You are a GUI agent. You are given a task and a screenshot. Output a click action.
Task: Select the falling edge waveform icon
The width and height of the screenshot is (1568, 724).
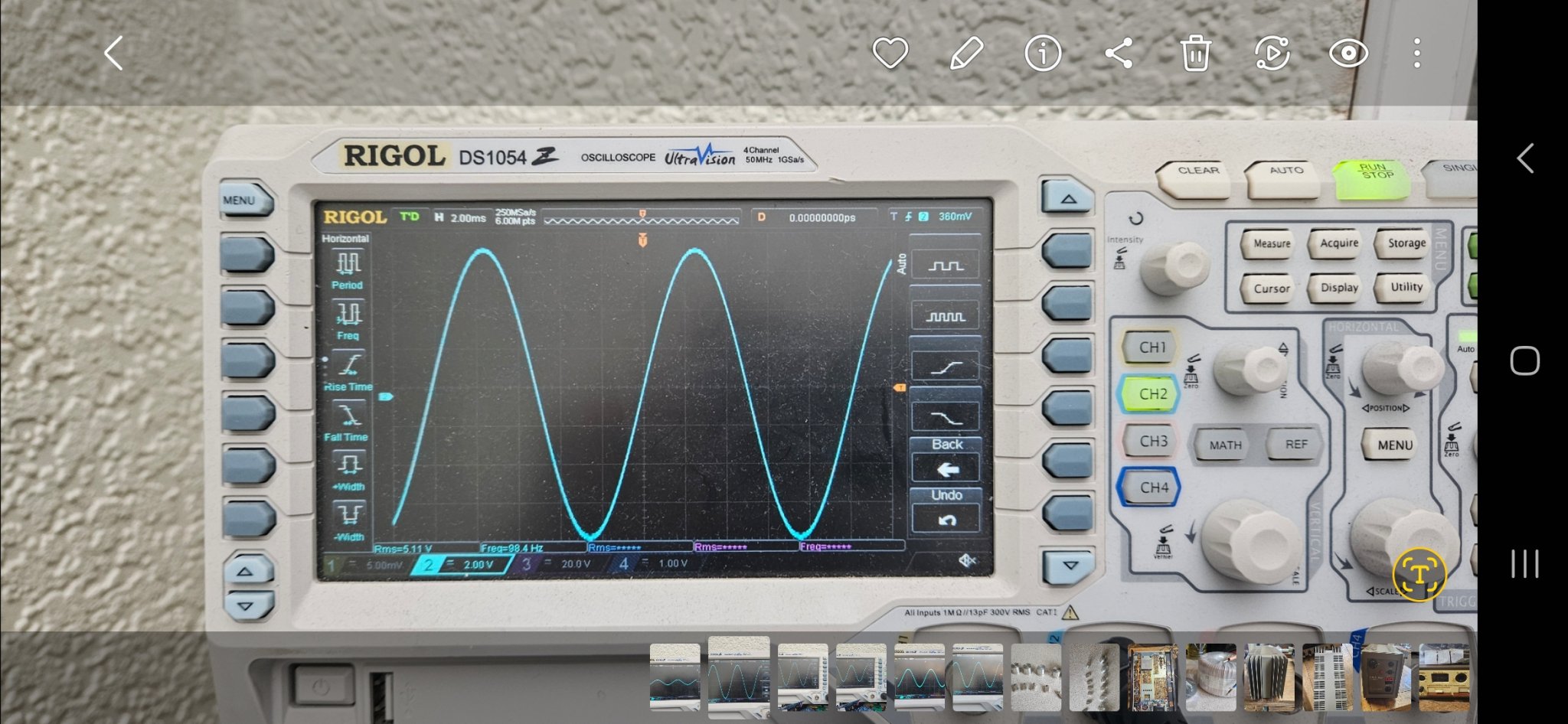[946, 418]
